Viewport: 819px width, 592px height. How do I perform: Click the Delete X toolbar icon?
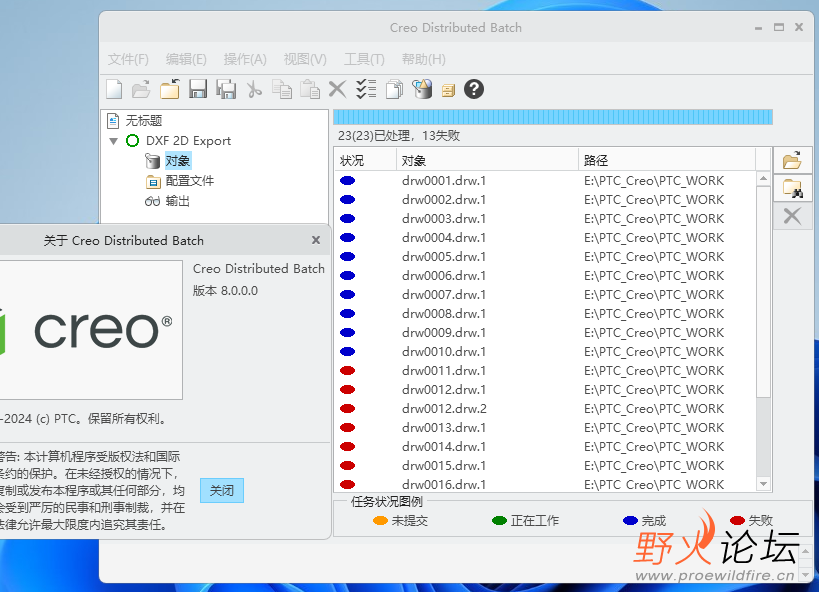pos(337,89)
